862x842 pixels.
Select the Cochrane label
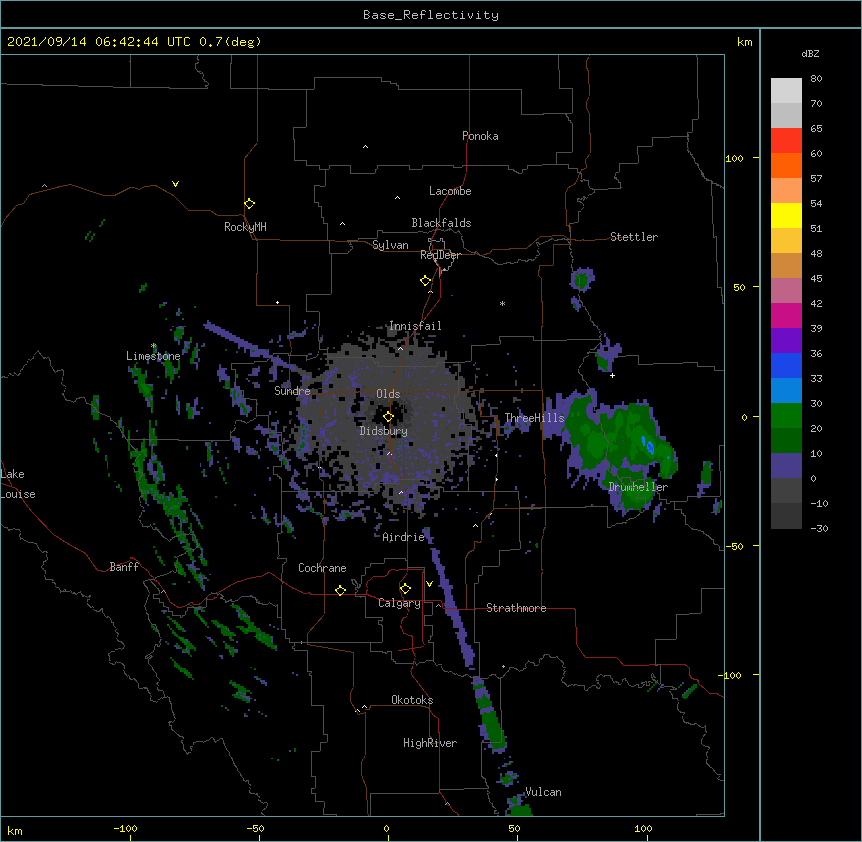click(322, 568)
